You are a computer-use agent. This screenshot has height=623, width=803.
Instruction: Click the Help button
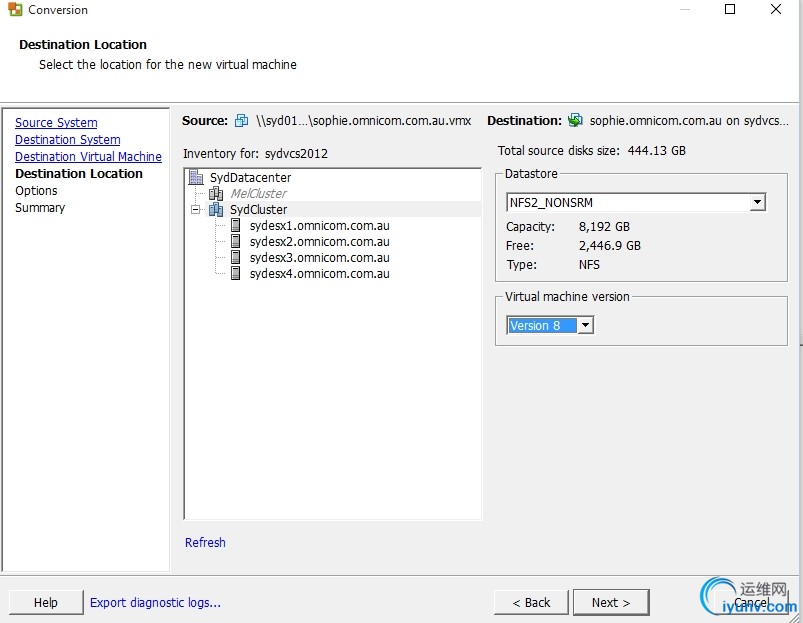pos(46,603)
